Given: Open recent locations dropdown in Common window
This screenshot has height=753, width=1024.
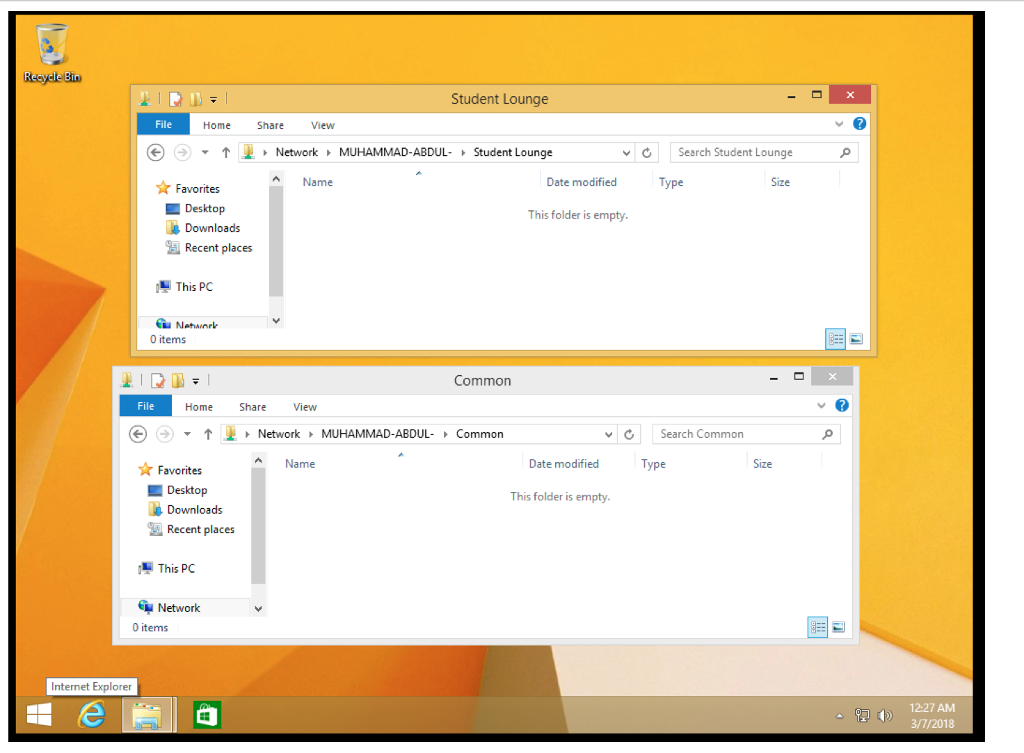Looking at the screenshot, I should (x=187, y=434).
